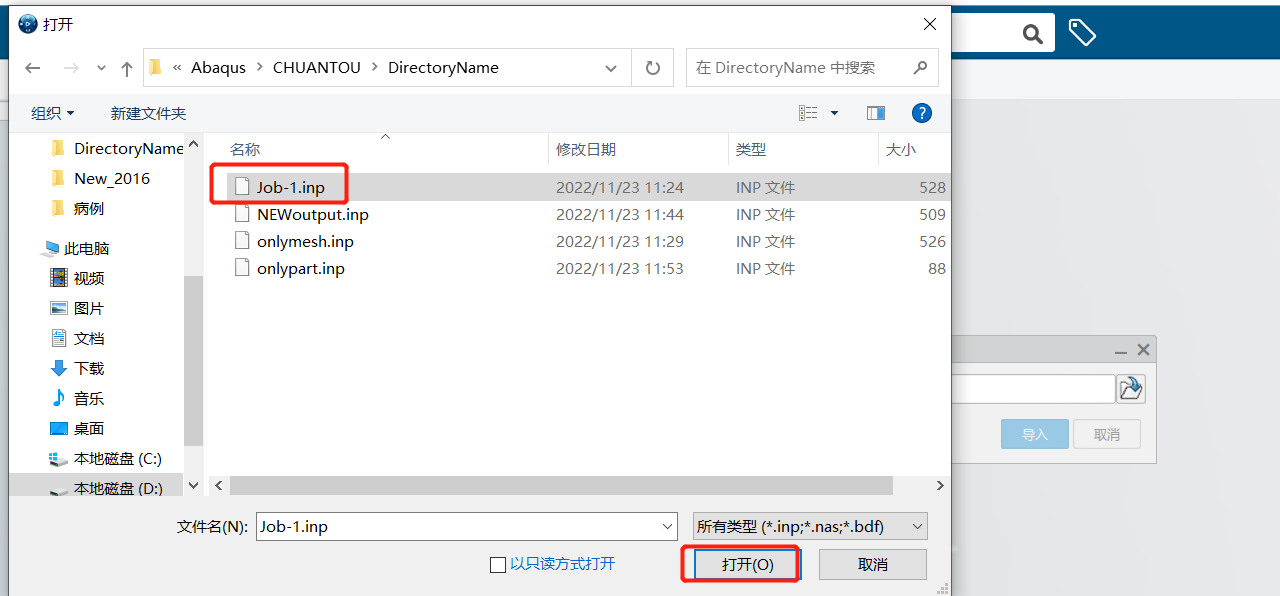Click Abaqus in the breadcrumb path
1280x596 pixels.
click(x=217, y=67)
